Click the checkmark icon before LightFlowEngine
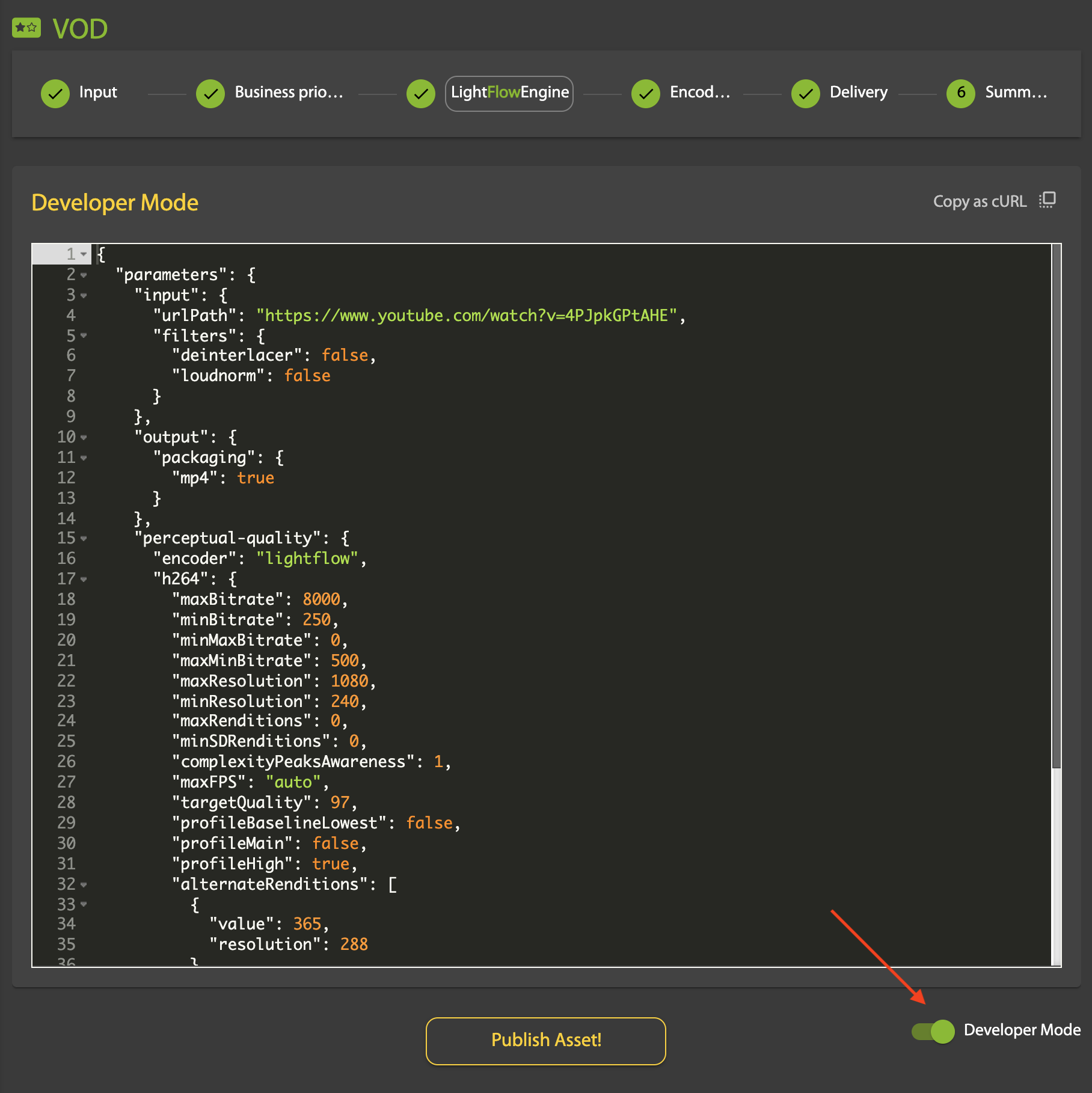Viewport: 1092px width, 1093px height. pos(421,93)
